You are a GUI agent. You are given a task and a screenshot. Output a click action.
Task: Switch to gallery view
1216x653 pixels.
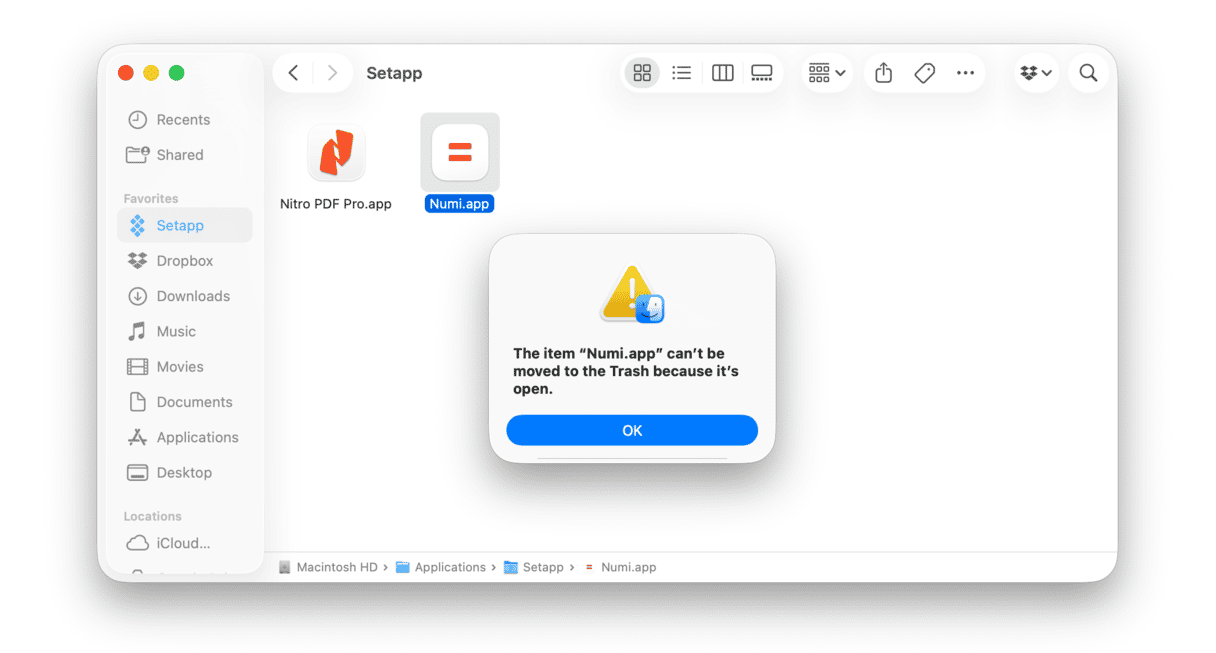point(762,73)
